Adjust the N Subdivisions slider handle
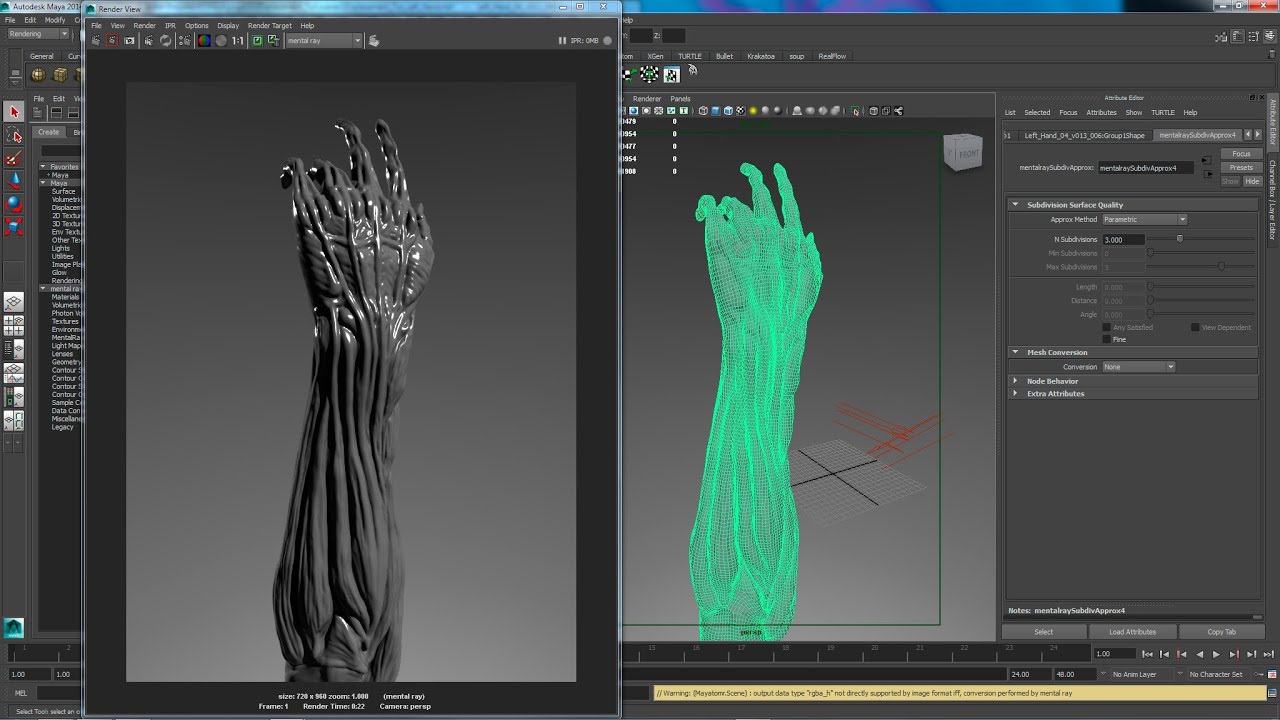Screen dimensions: 1280x720 tap(1180, 239)
